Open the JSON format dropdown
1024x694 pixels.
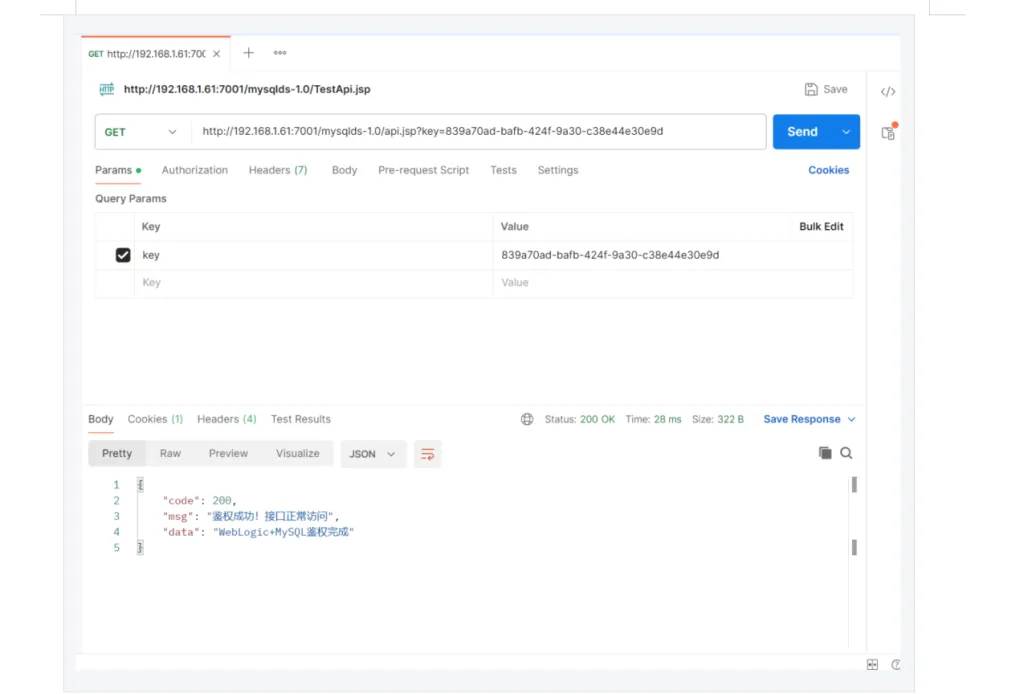click(373, 454)
